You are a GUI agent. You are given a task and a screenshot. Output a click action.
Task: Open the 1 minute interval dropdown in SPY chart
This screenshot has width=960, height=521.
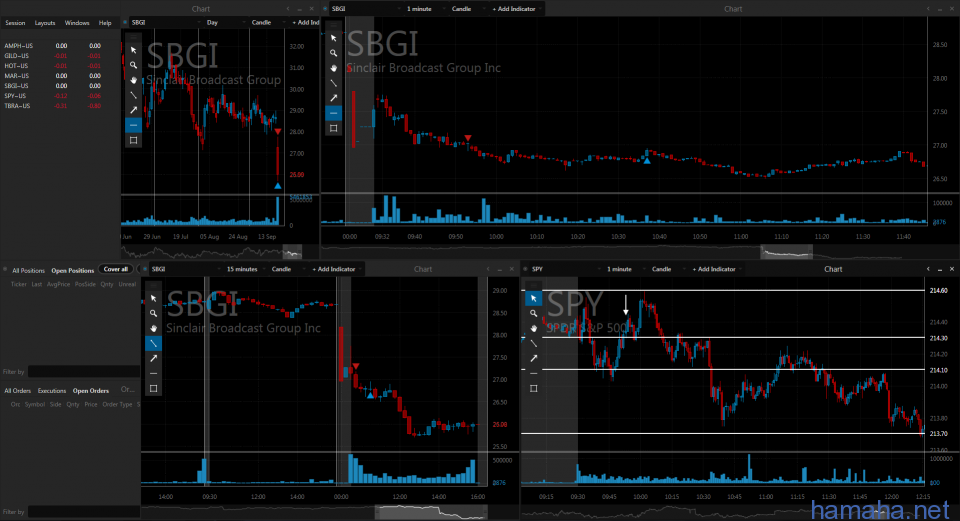626,269
